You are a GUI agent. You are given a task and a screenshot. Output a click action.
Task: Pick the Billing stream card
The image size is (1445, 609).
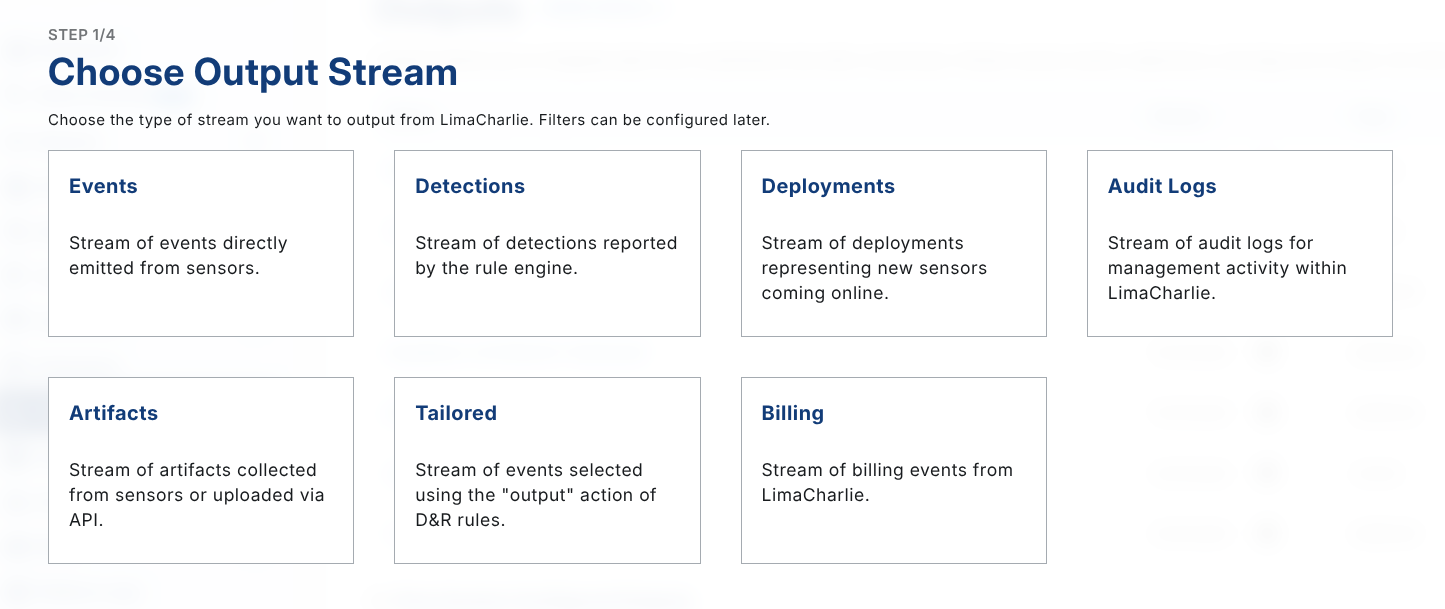893,470
